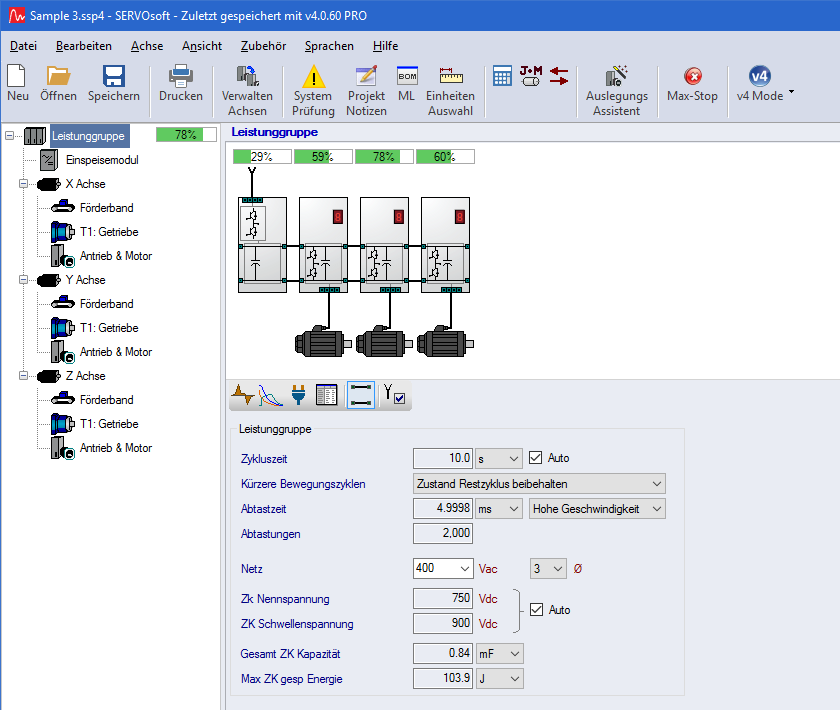Open the Auslegungs Assistent wizard
Screen dimensions: 840x710
click(616, 77)
